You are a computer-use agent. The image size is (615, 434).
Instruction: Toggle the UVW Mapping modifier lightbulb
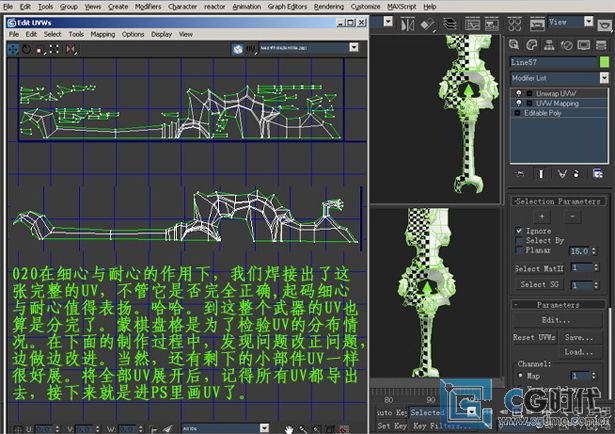(519, 103)
